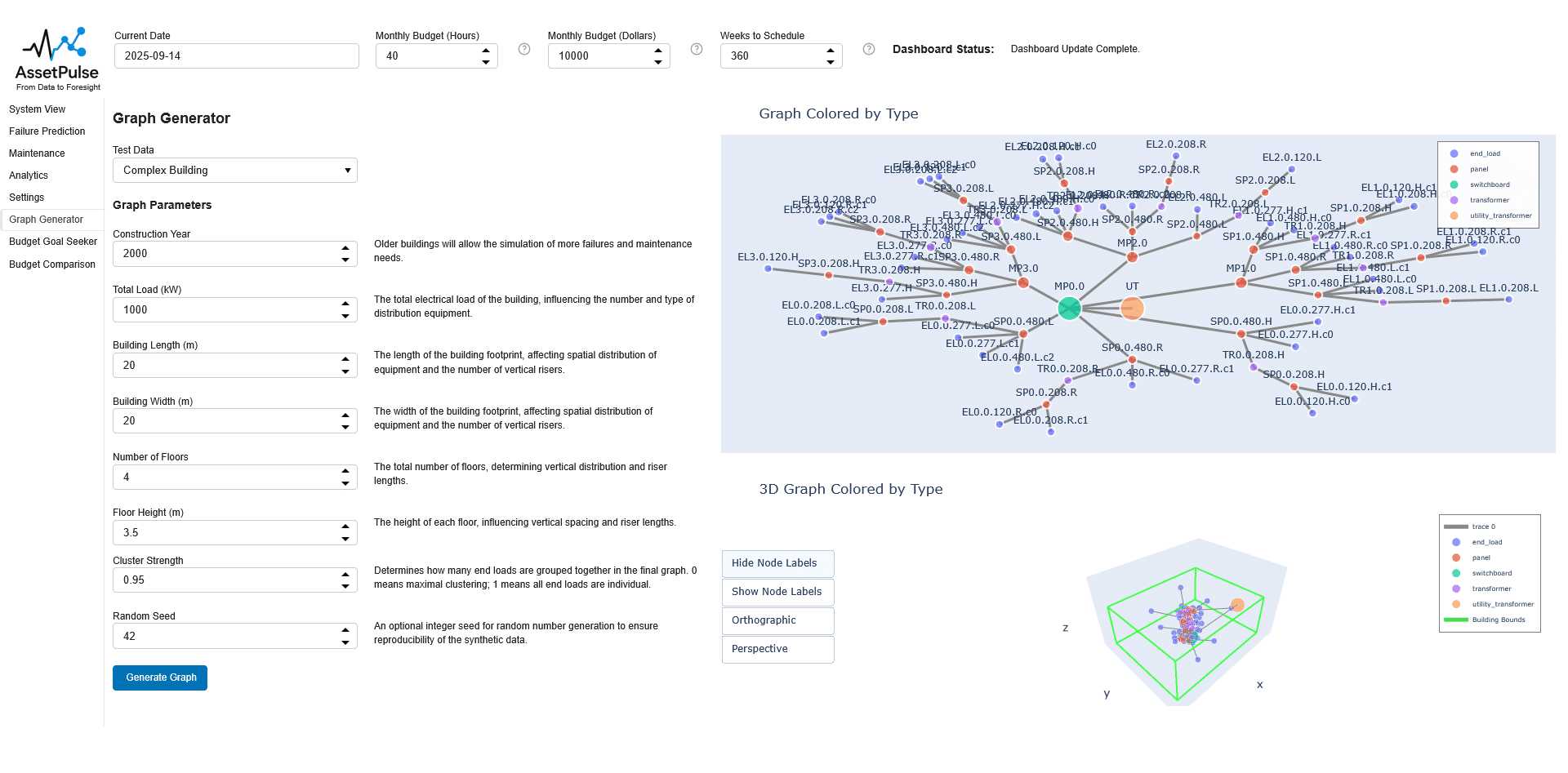Open Failure Prediction in sidebar
Viewport: 1568px width, 773px height.
(47, 131)
